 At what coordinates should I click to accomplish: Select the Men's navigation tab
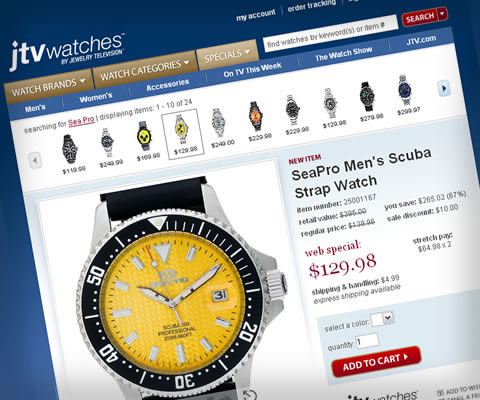click(x=35, y=108)
